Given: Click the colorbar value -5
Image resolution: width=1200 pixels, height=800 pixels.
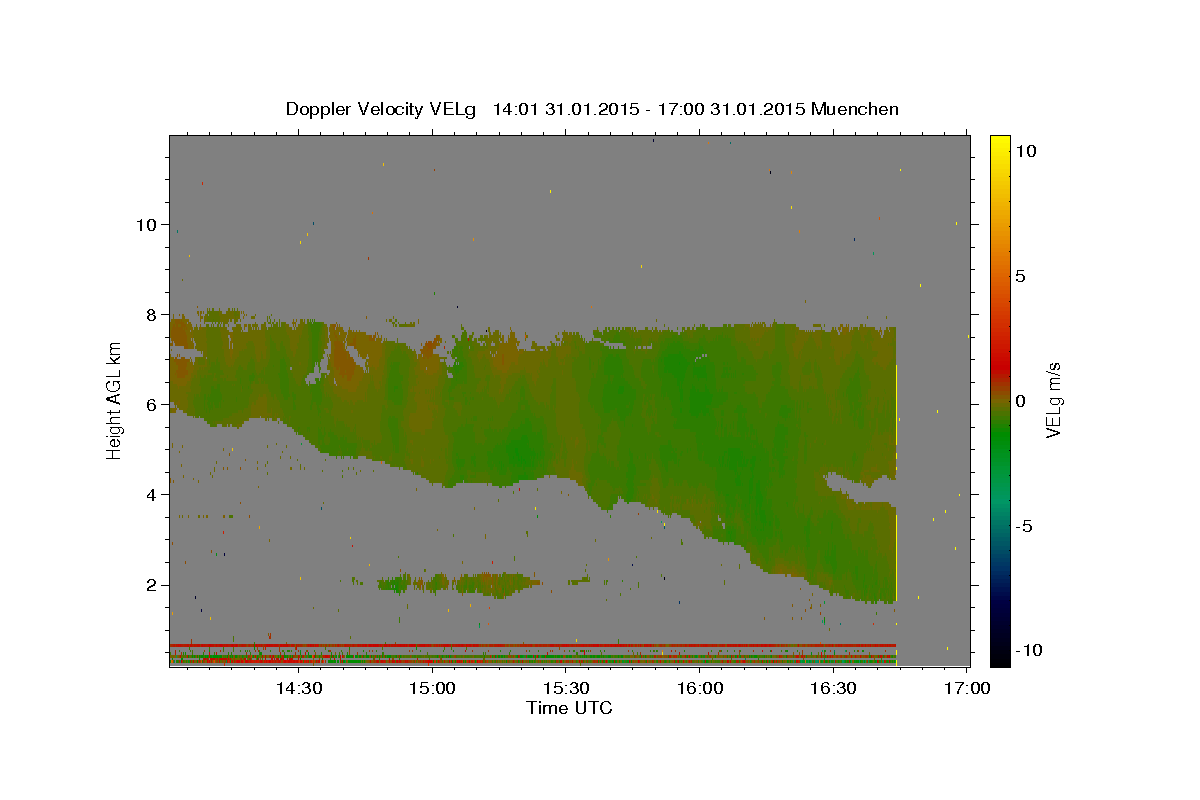Looking at the screenshot, I should tap(1024, 526).
